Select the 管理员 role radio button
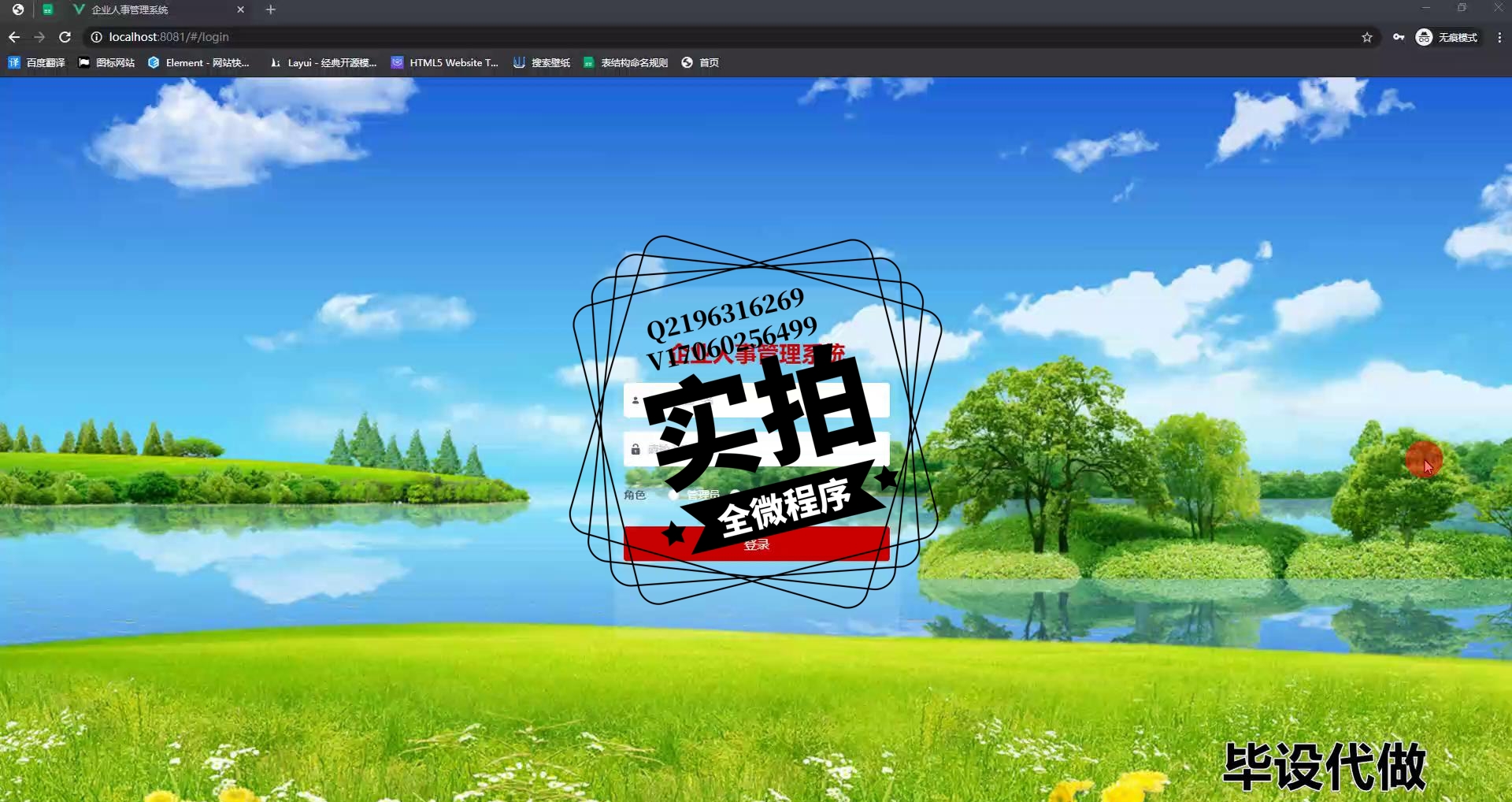Image resolution: width=1512 pixels, height=802 pixels. tap(673, 495)
